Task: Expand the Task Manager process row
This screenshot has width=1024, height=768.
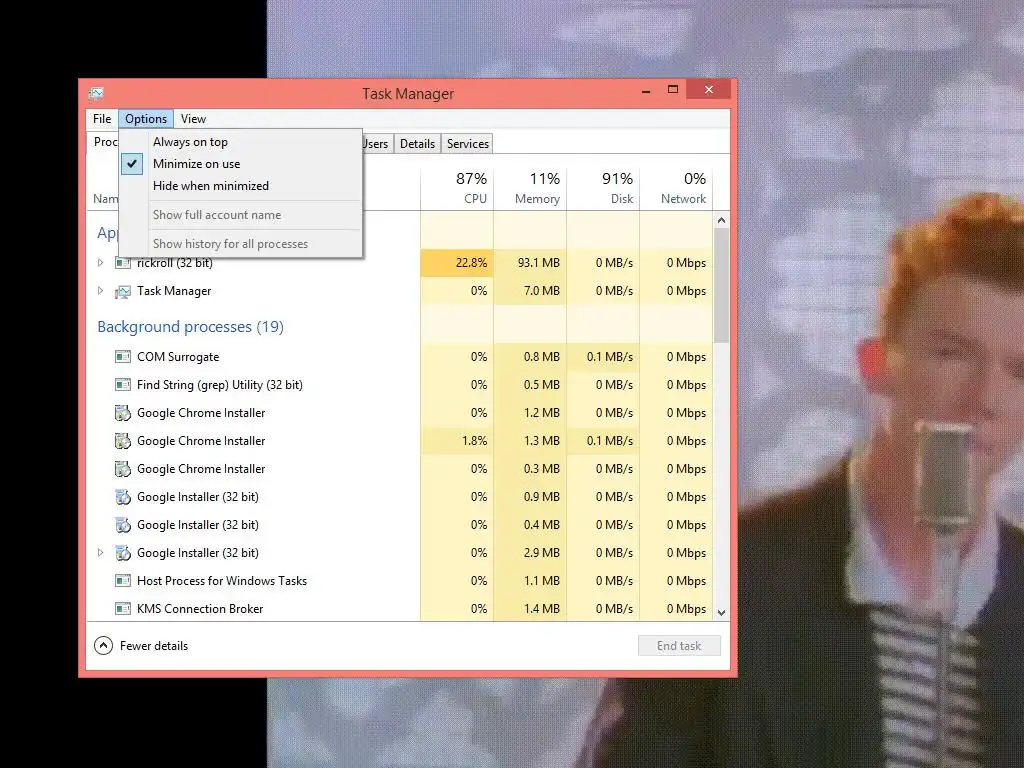Action: (101, 291)
